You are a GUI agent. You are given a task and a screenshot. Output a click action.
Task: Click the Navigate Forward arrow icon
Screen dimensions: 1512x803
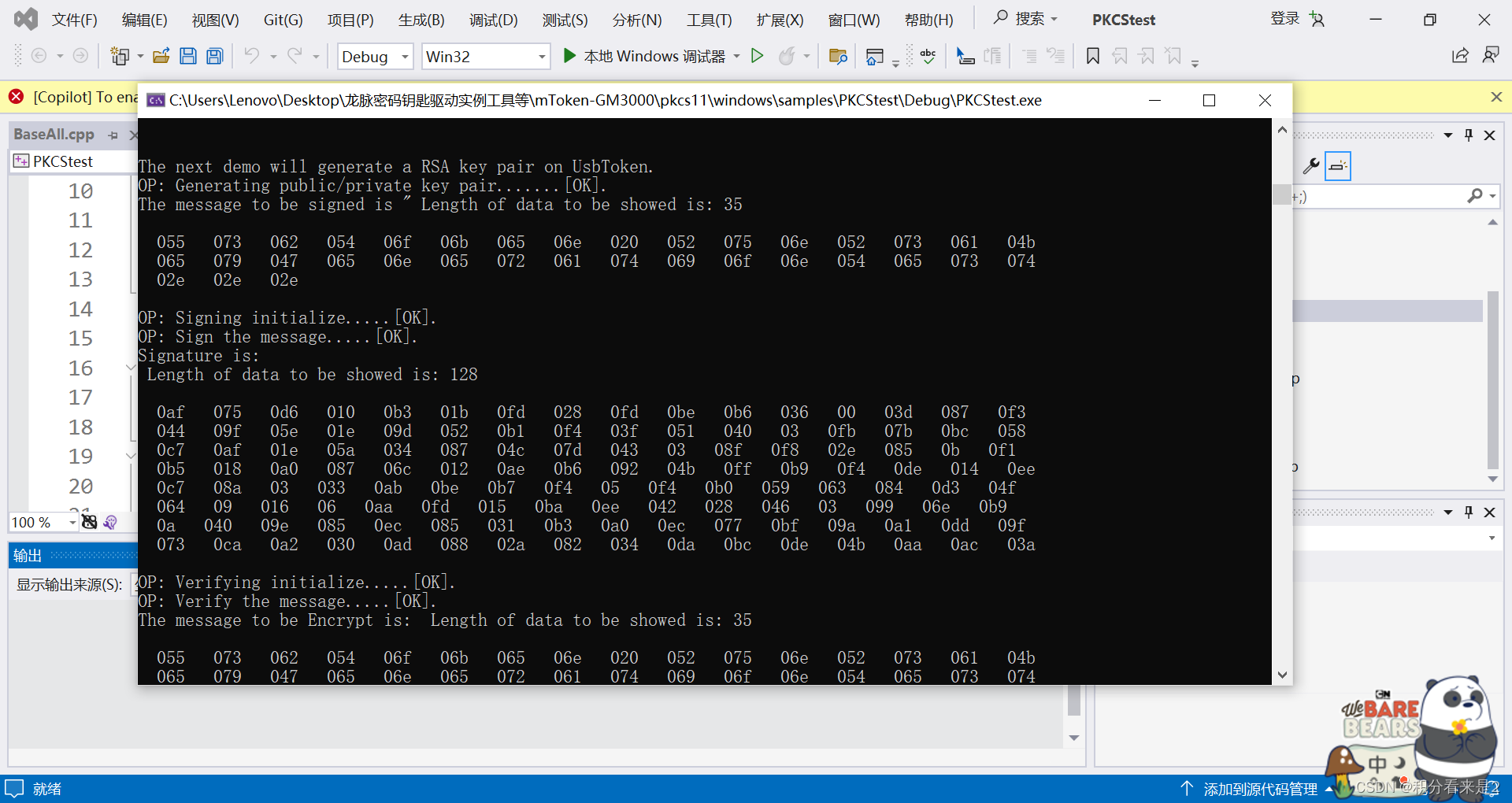pyautogui.click(x=80, y=56)
